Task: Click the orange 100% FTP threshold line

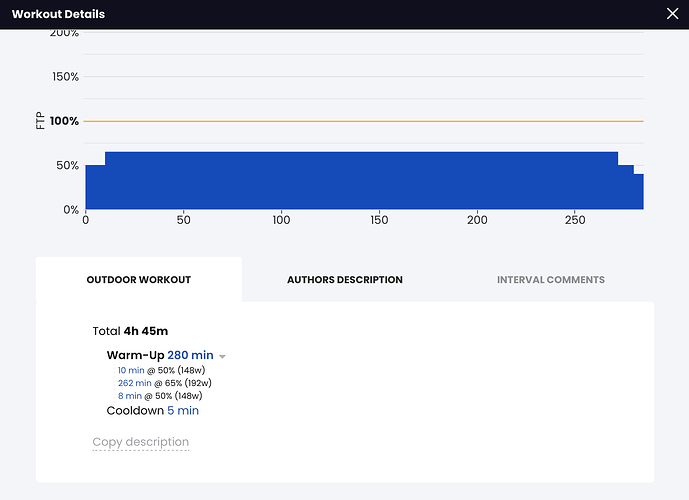Action: [363, 121]
